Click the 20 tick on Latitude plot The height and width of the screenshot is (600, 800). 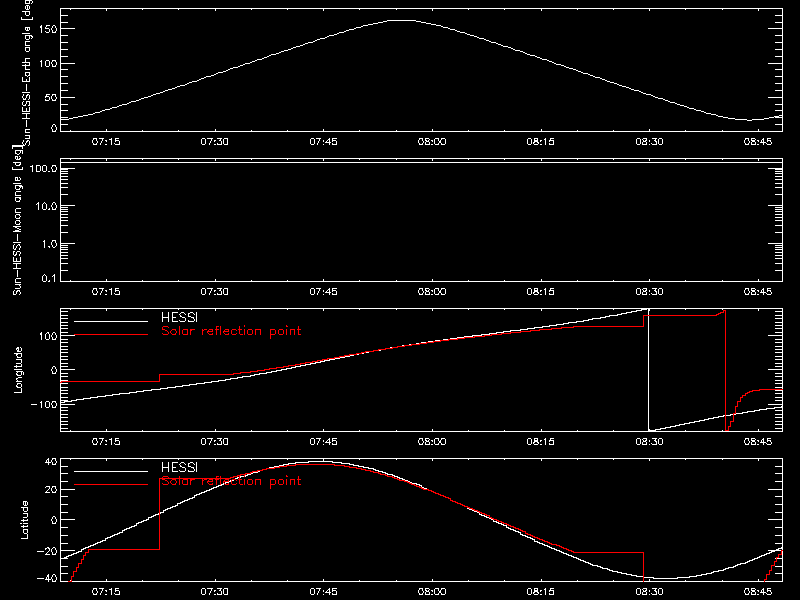[51, 490]
